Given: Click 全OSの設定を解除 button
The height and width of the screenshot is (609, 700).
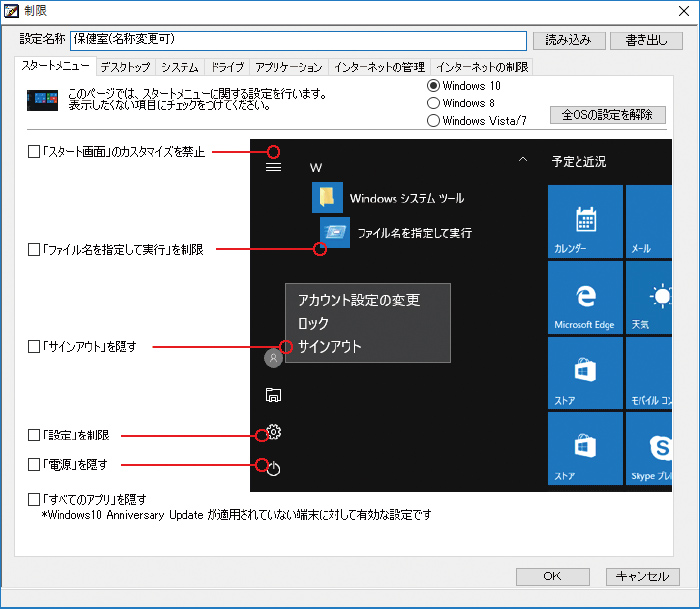Looking at the screenshot, I should coord(608,115).
